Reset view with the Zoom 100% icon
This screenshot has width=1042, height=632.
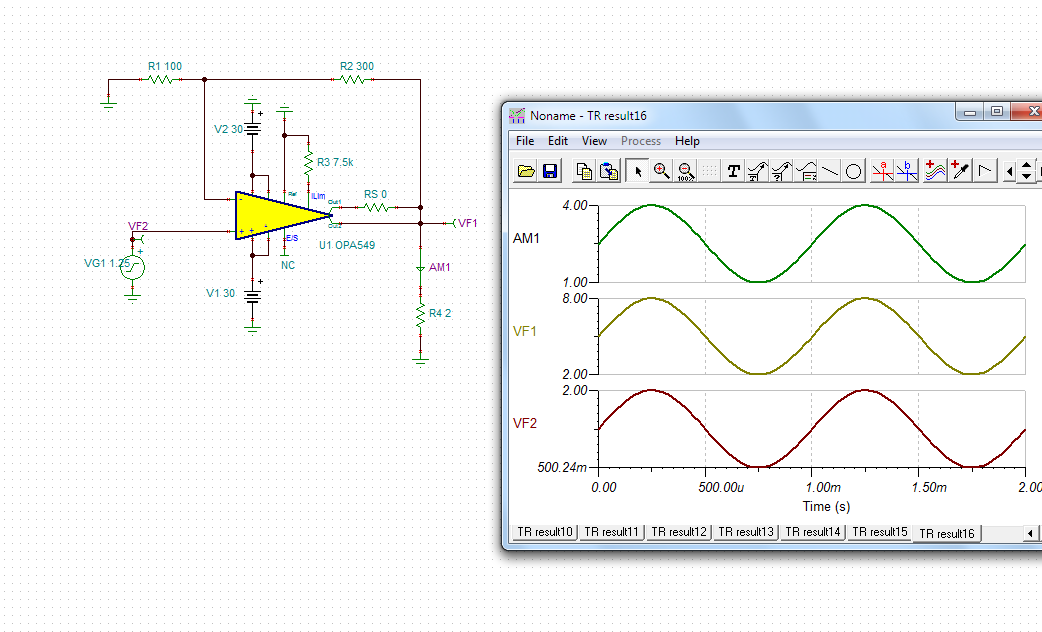[x=685, y=171]
